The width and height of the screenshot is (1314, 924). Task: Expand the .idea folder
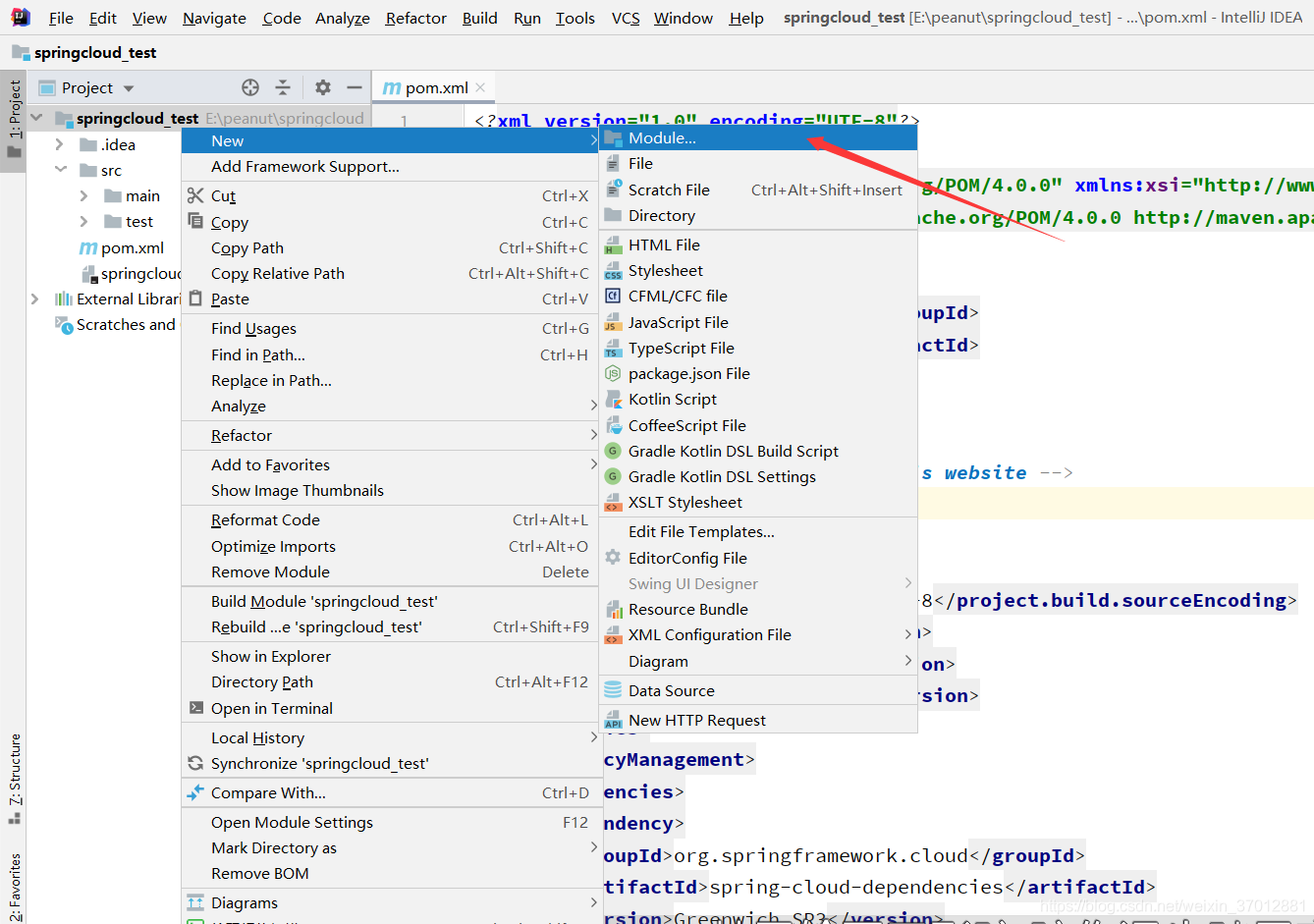[x=60, y=144]
